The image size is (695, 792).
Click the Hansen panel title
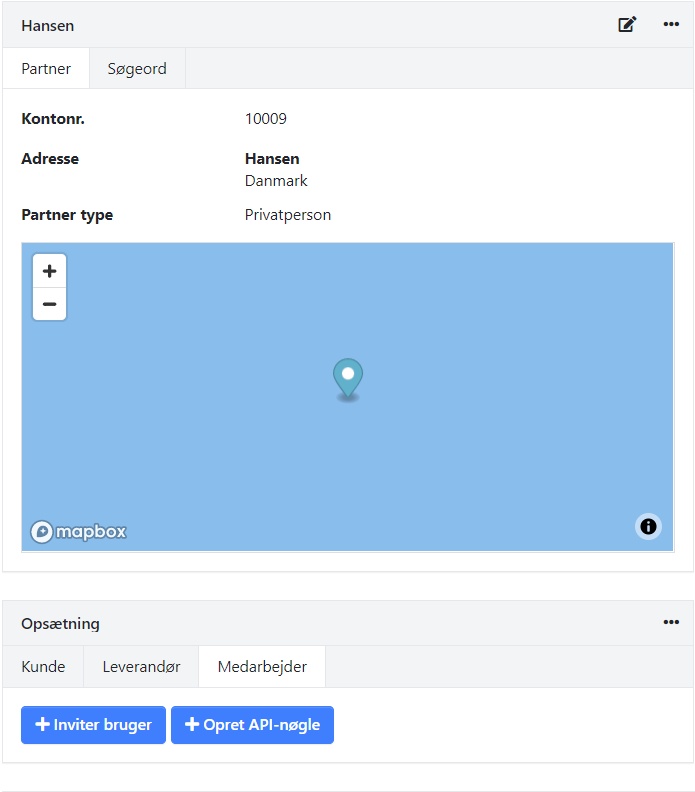pos(48,26)
